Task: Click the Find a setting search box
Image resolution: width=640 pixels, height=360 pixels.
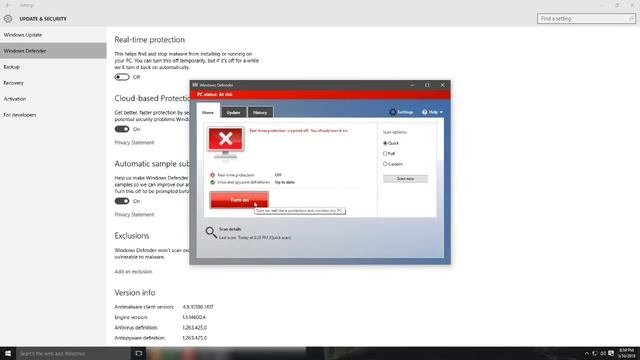Action: tap(586, 18)
